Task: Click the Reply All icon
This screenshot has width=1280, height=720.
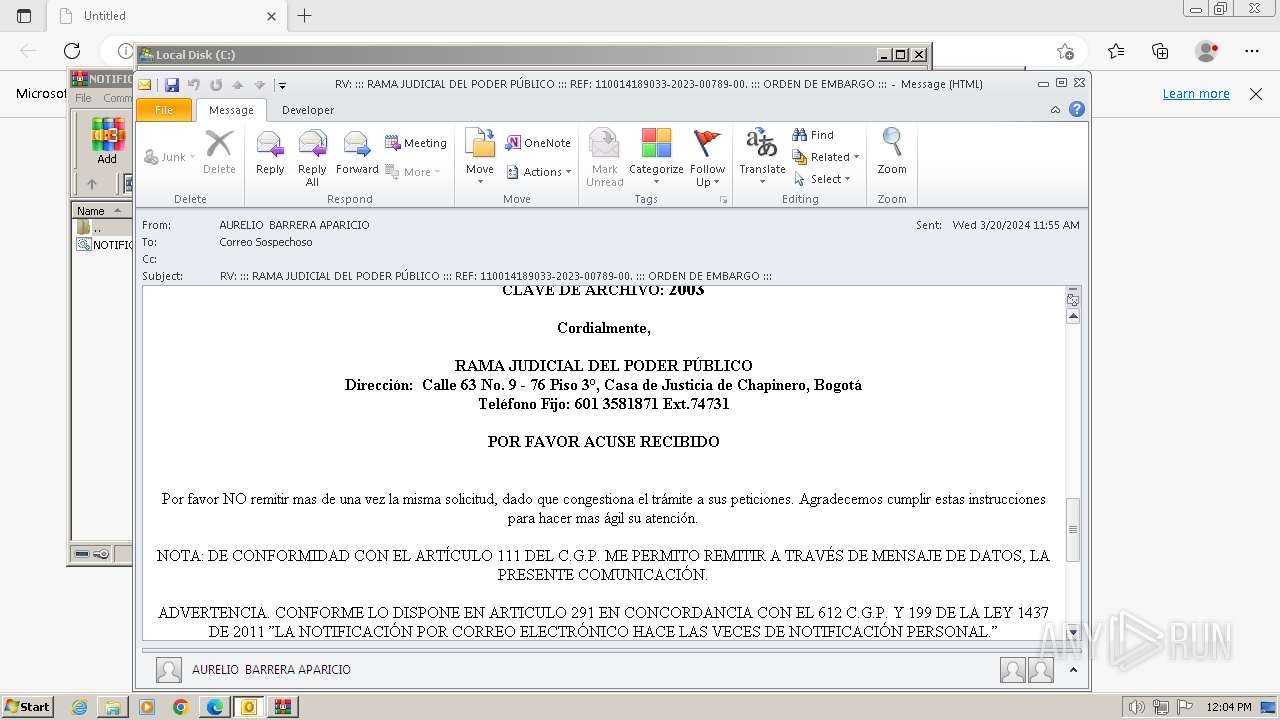Action: click(312, 157)
